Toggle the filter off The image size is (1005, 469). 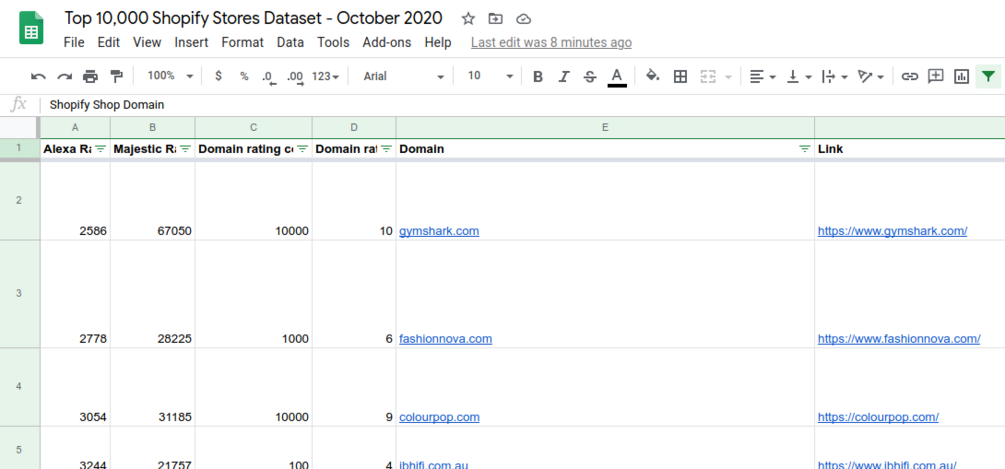pos(988,77)
